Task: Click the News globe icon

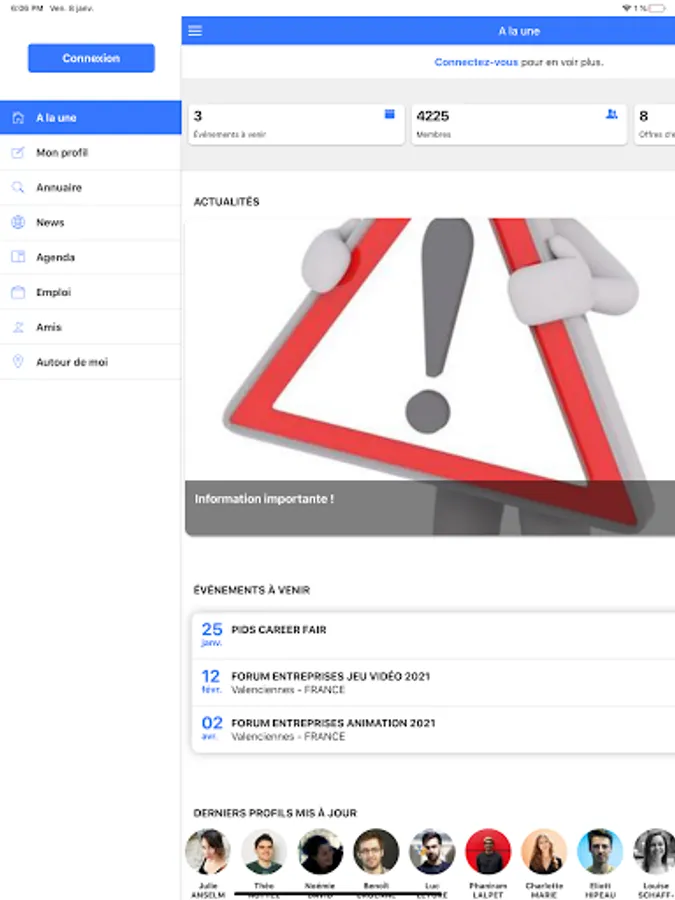Action: pyautogui.click(x=18, y=223)
